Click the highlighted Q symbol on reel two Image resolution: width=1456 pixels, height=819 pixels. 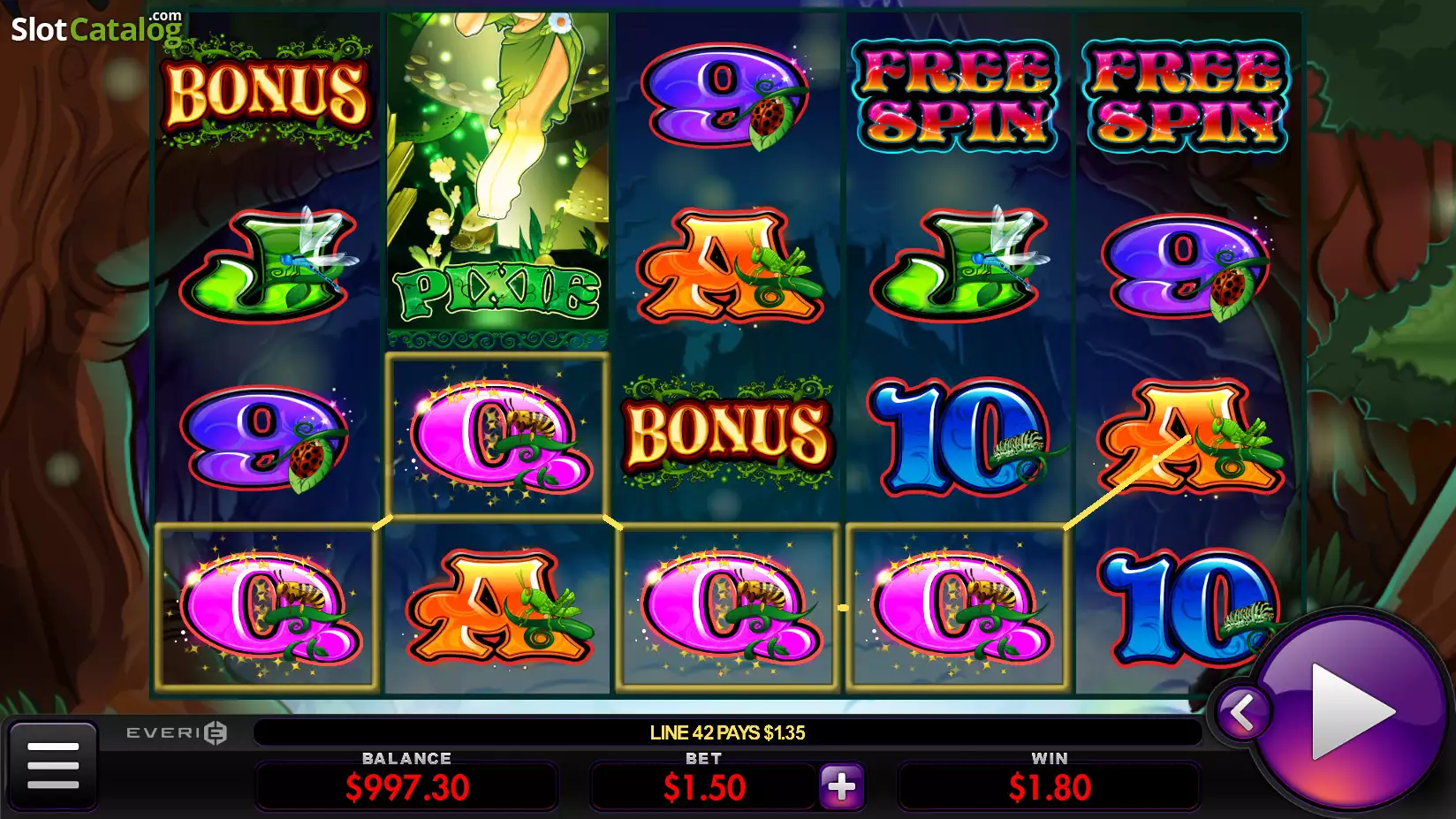[x=497, y=435]
